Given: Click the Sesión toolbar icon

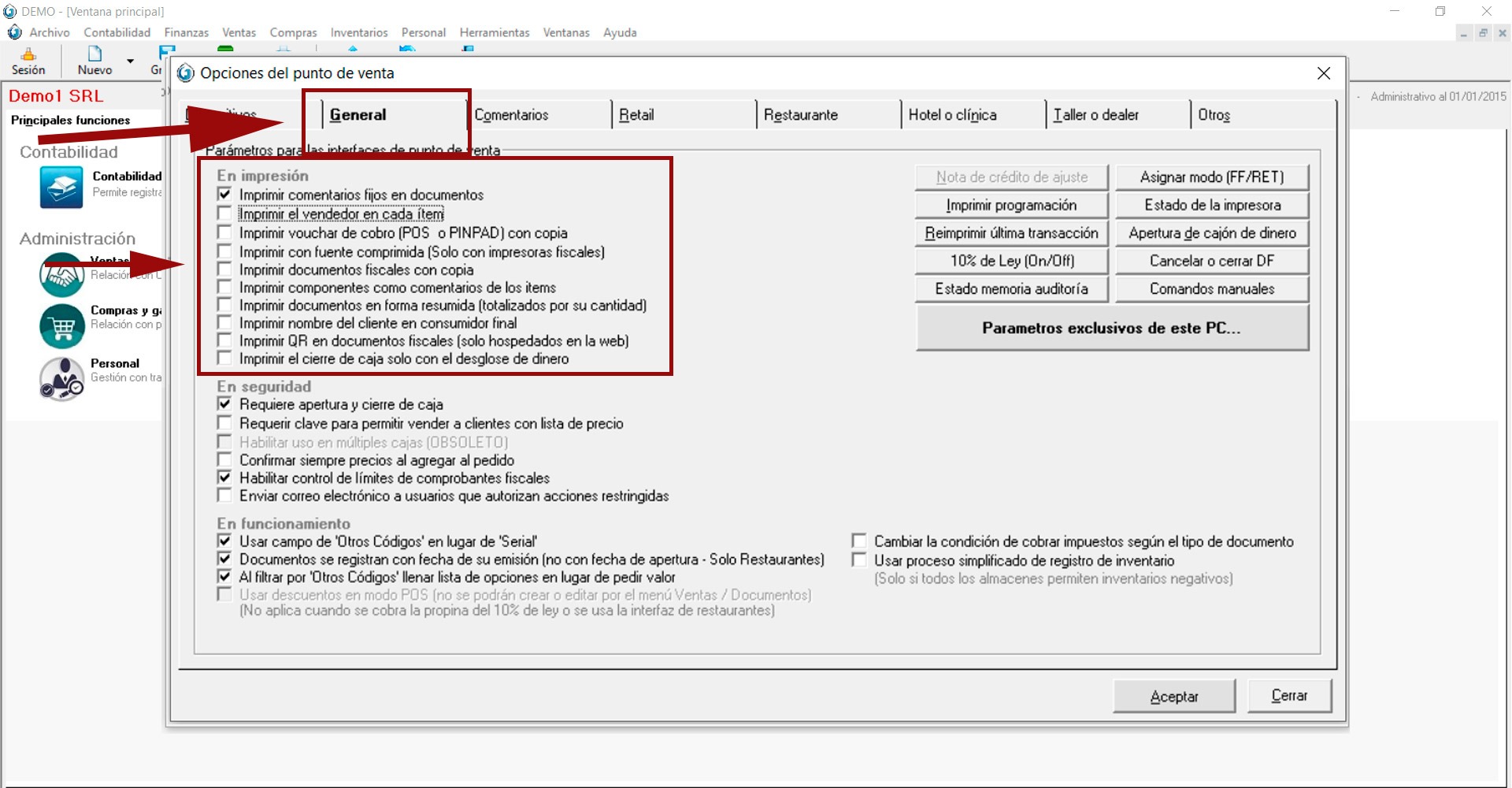Looking at the screenshot, I should tap(28, 55).
